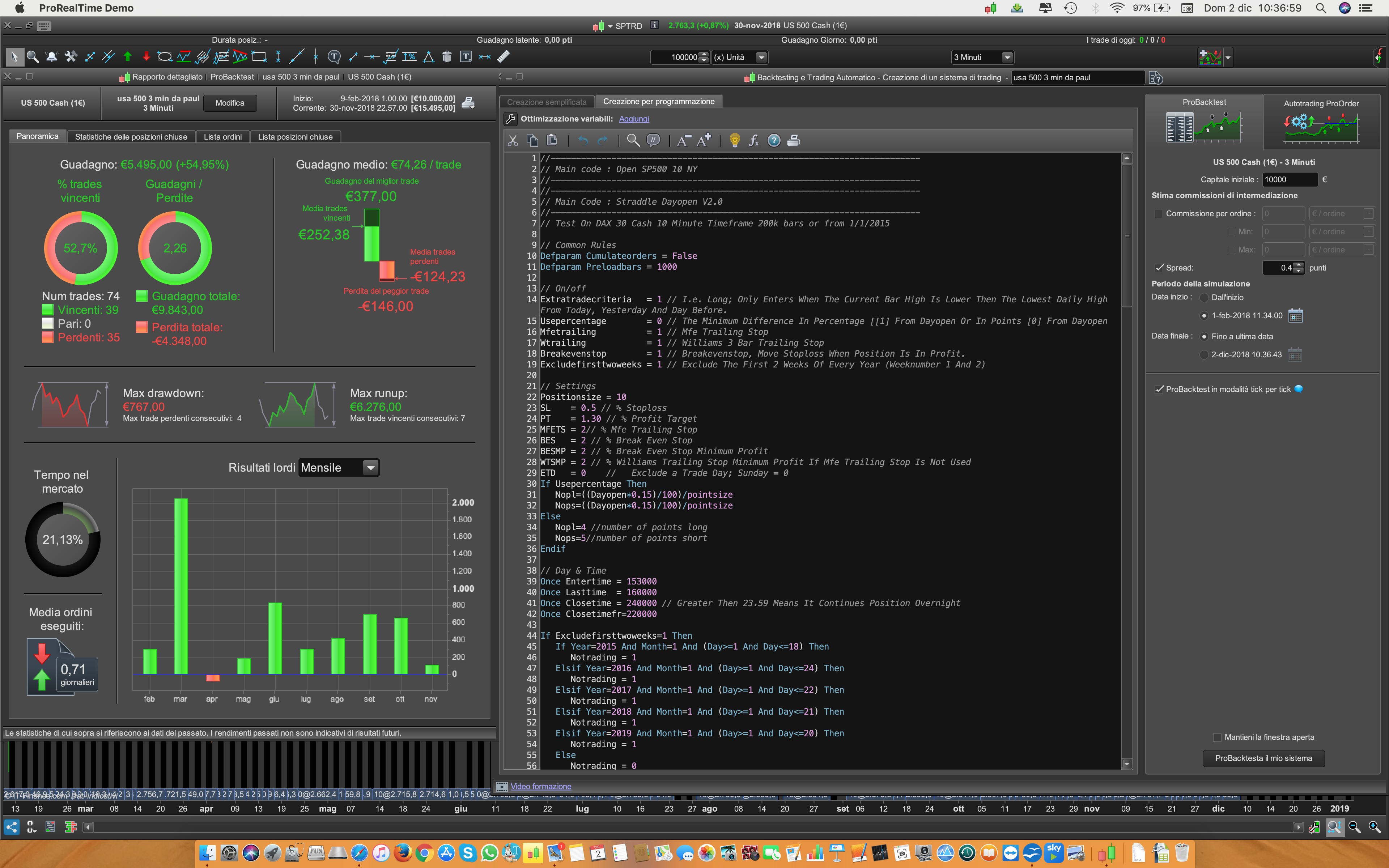This screenshot has height=868, width=1389.
Task: Expand the 3 Minuti timeframe dropdown
Action: point(1007,58)
